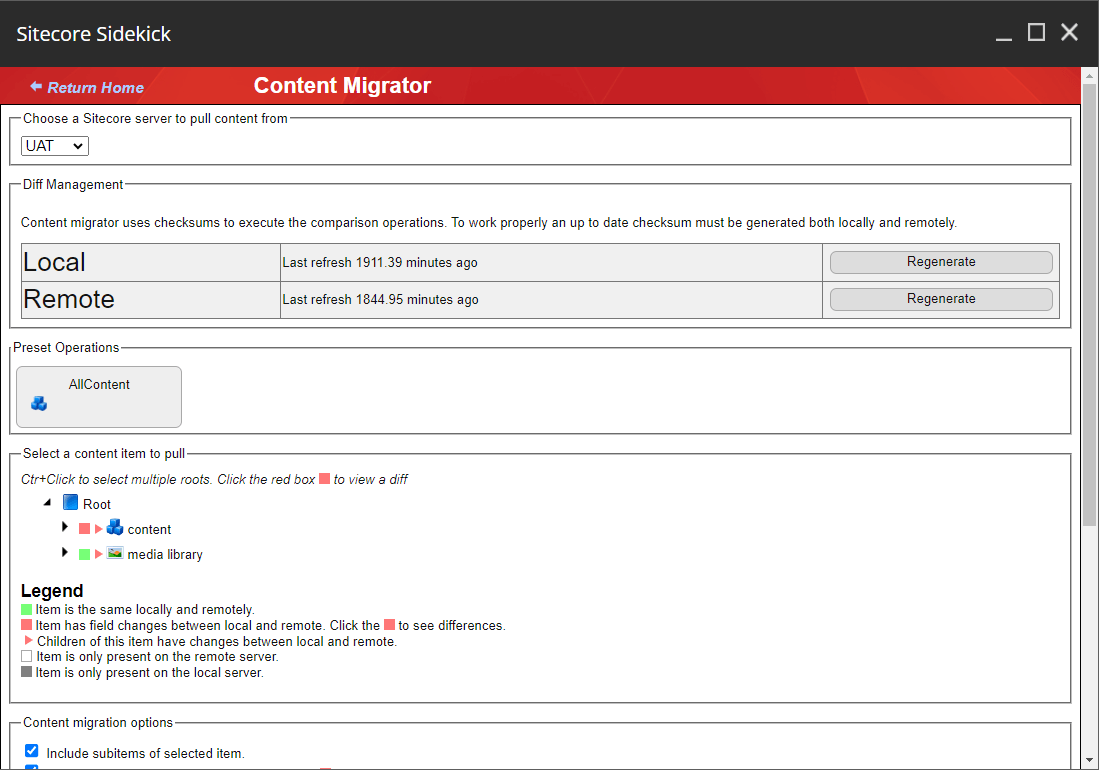Click the blue cubes content icon in tree
Viewport: 1099px width, 770px height.
pyautogui.click(x=115, y=528)
